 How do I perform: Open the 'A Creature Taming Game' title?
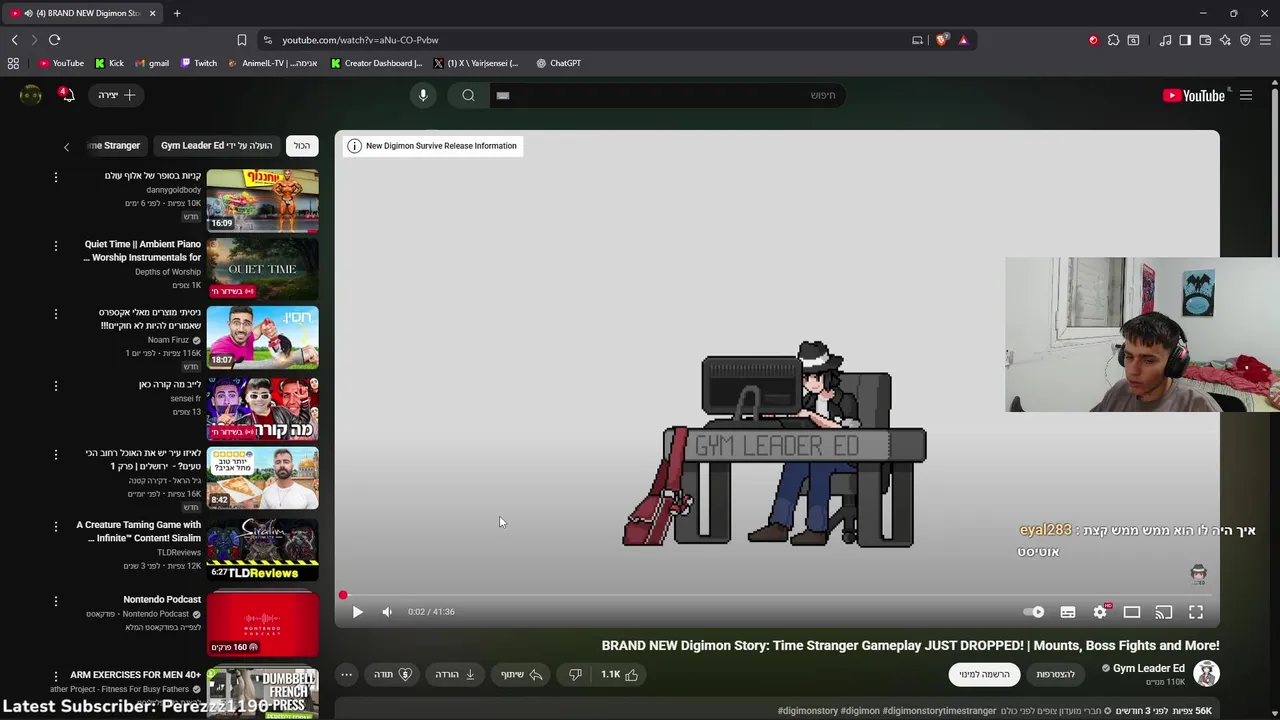[139, 531]
